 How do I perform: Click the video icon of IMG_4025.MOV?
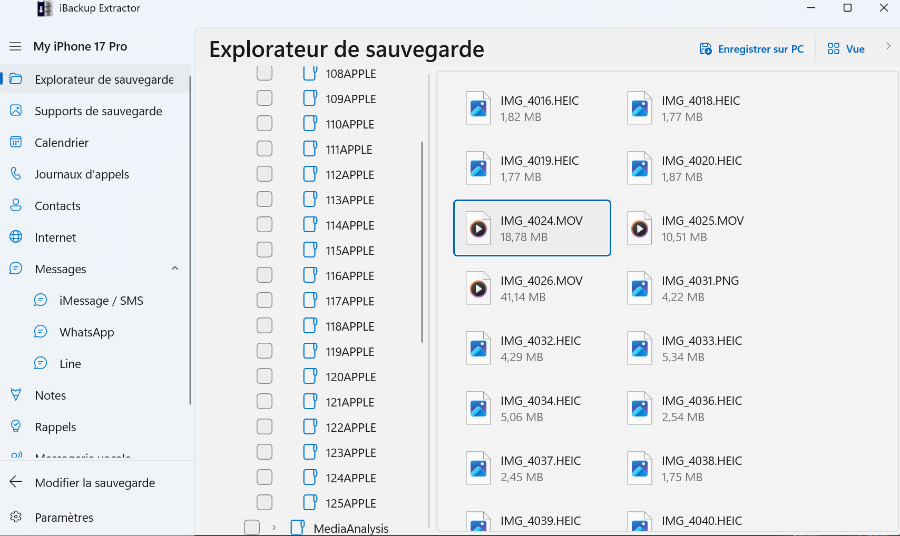[639, 228]
